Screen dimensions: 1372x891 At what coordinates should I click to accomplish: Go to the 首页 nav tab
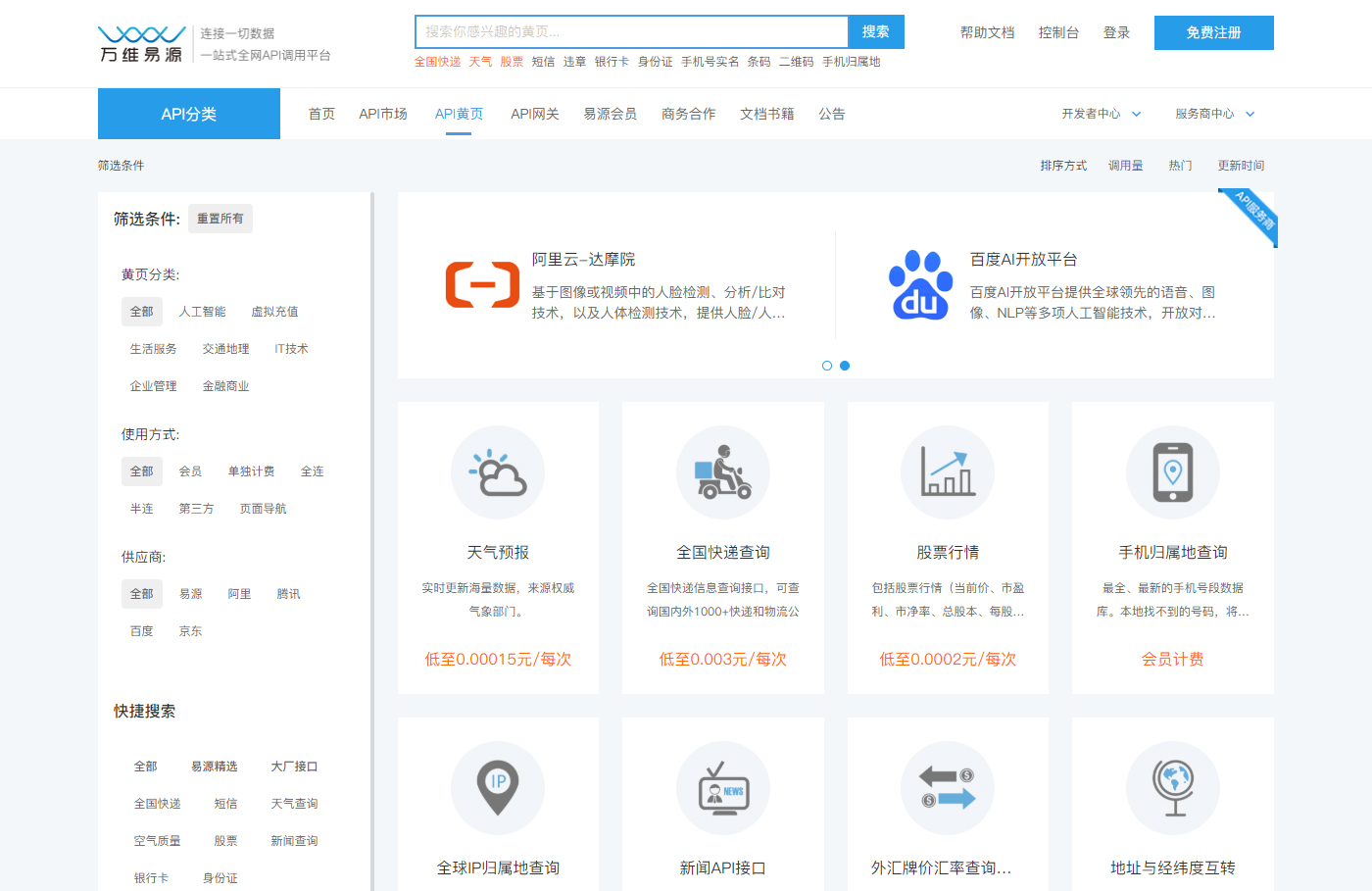pos(321,114)
